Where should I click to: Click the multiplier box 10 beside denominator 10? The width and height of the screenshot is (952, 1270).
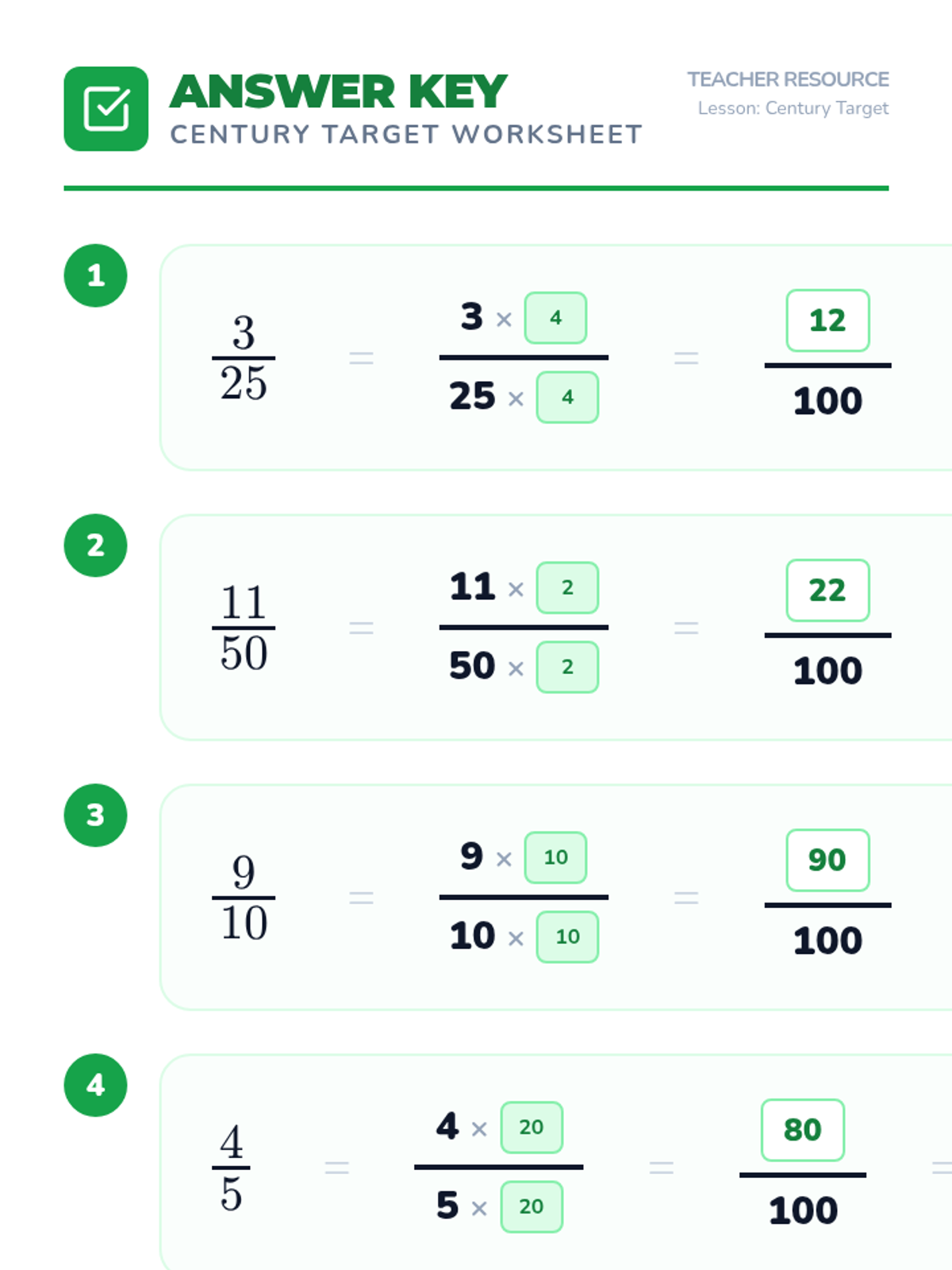(567, 937)
